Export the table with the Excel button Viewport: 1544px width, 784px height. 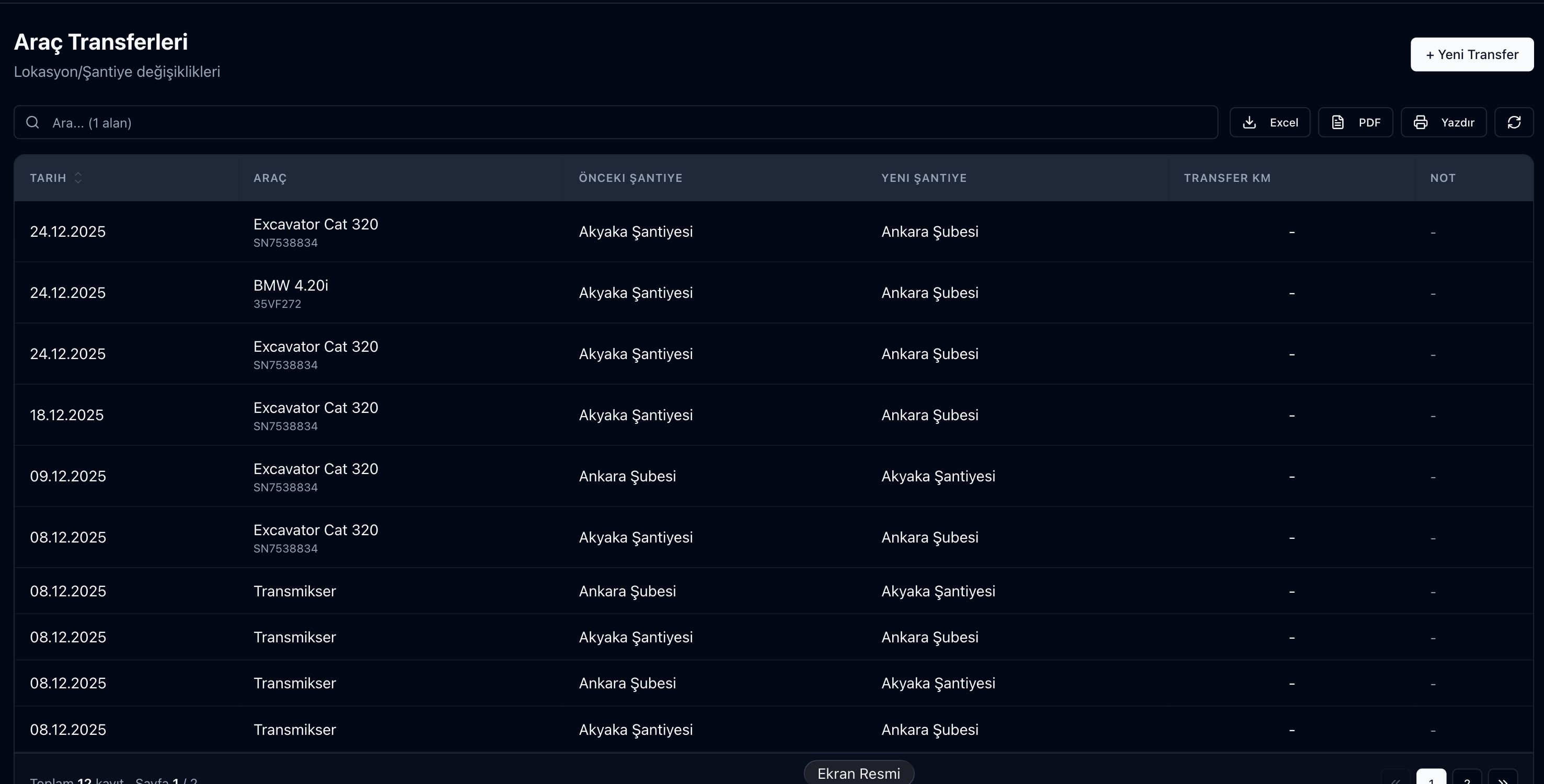(x=1270, y=122)
